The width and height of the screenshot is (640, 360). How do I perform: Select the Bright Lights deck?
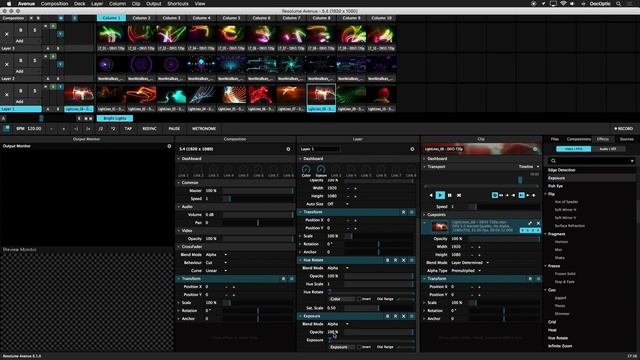tap(115, 118)
